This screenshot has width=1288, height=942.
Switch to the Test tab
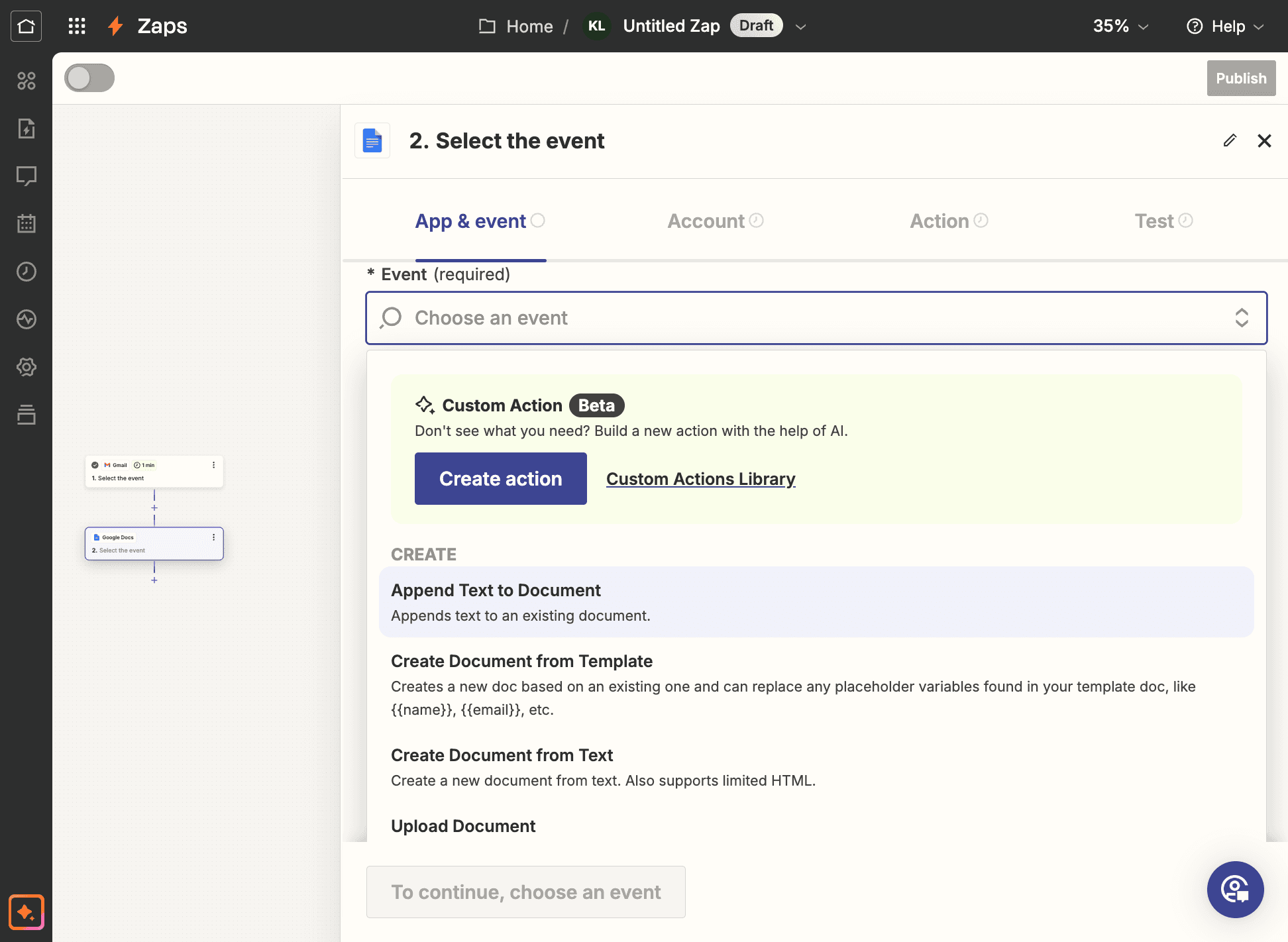(1163, 221)
